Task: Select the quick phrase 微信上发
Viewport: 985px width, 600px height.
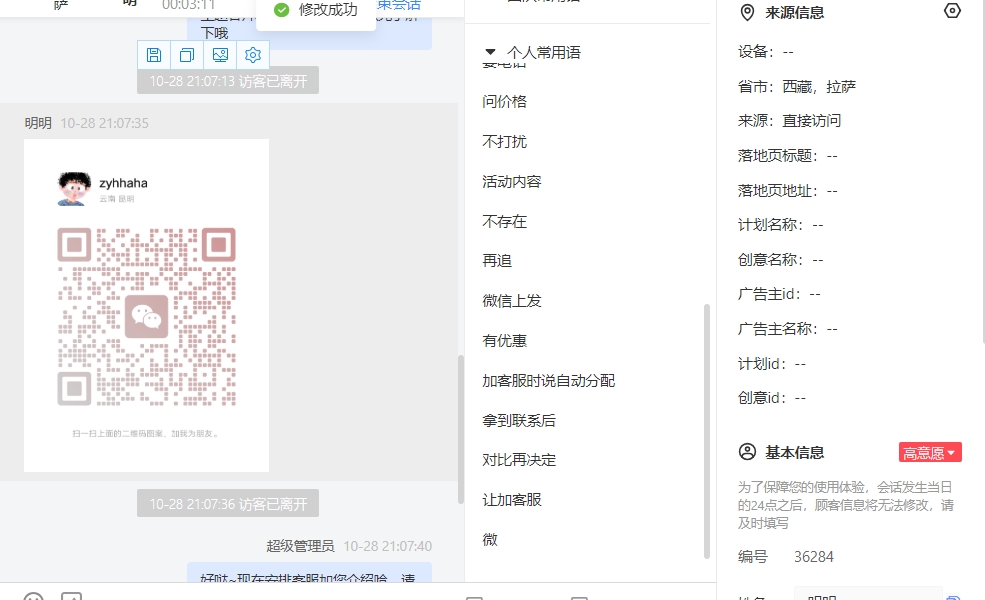Action: point(511,301)
